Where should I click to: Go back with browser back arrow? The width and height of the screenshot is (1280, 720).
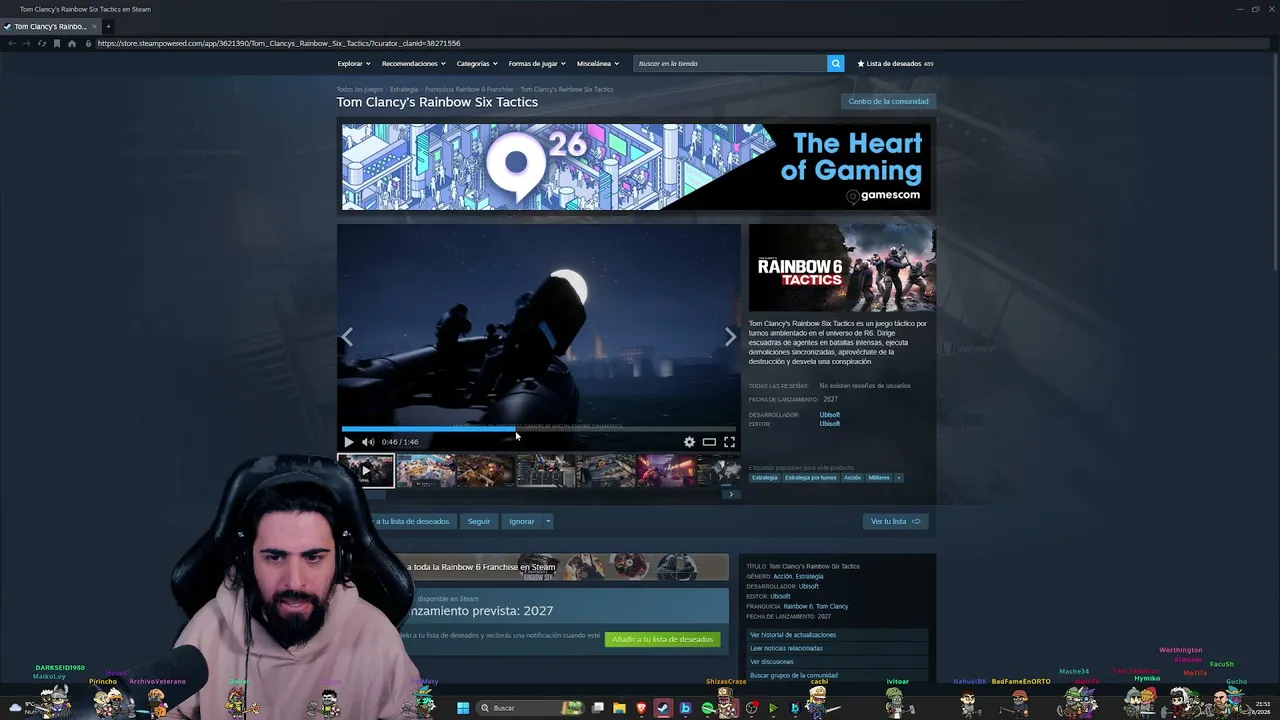(x=12, y=43)
